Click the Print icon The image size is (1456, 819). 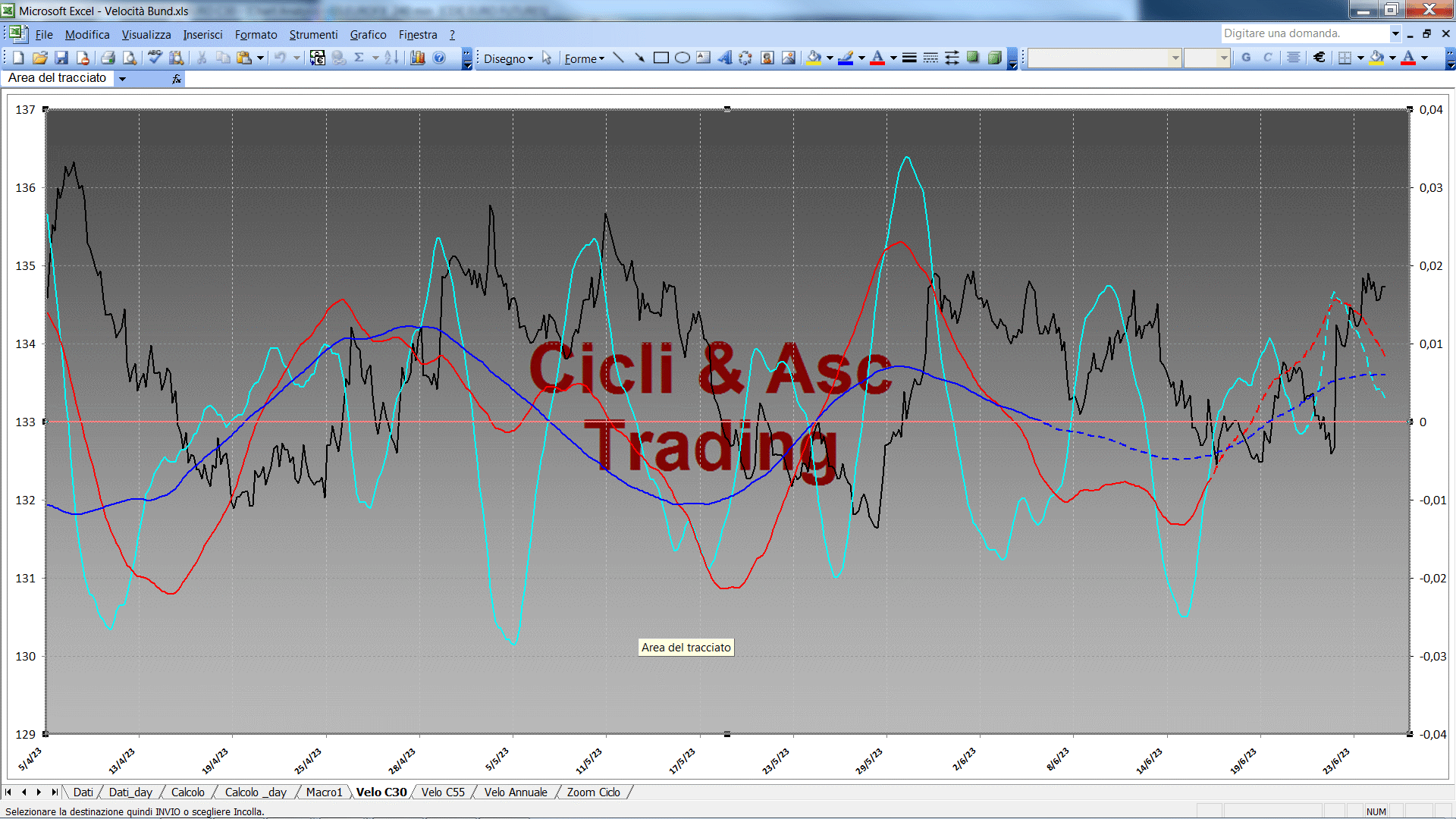click(108, 58)
